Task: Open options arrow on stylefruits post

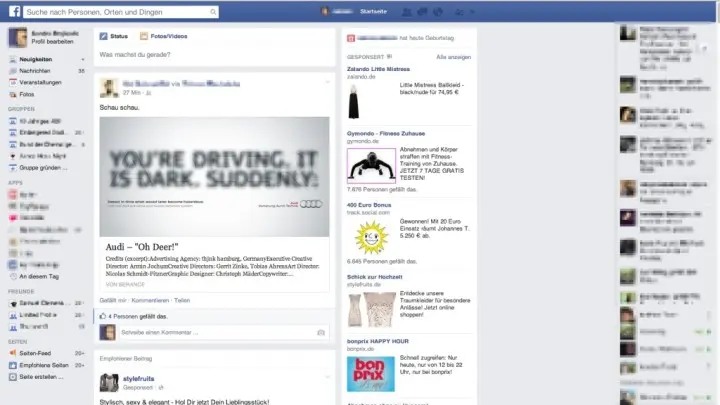Action: point(327,377)
